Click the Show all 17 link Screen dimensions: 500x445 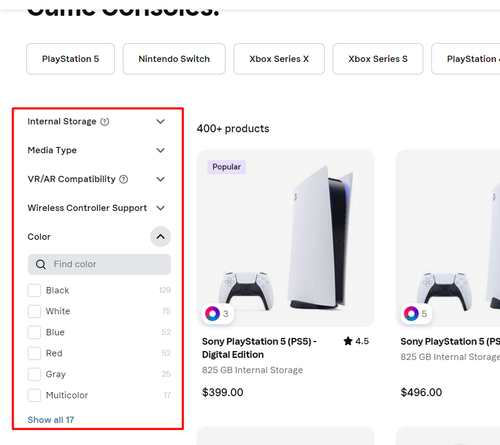(51, 420)
